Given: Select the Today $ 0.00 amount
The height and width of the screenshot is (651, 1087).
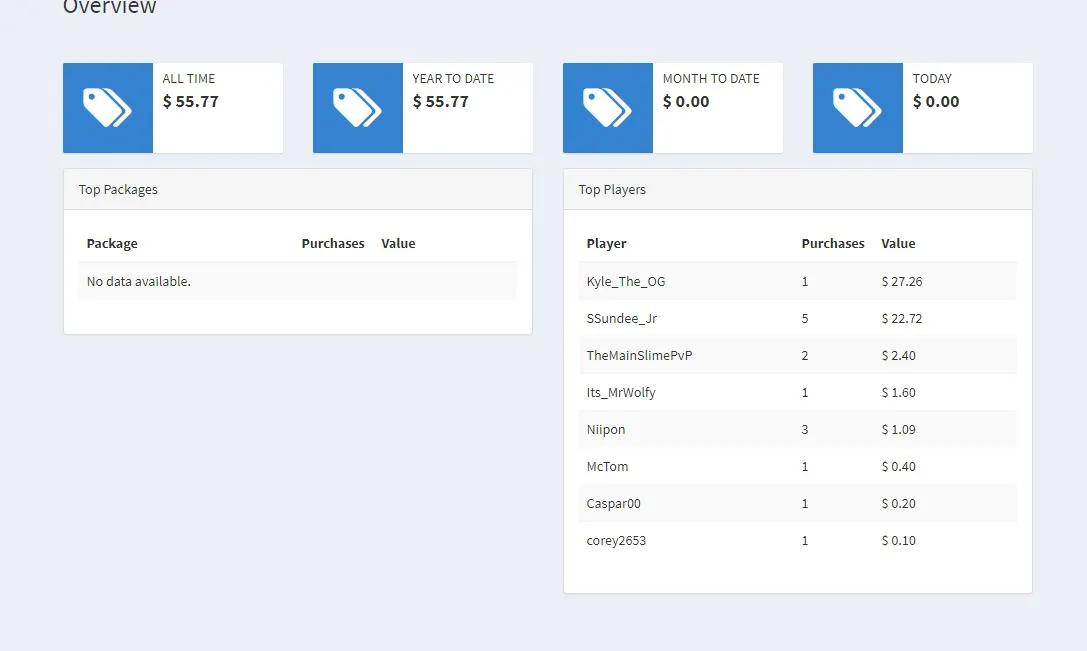Looking at the screenshot, I should (x=936, y=101).
